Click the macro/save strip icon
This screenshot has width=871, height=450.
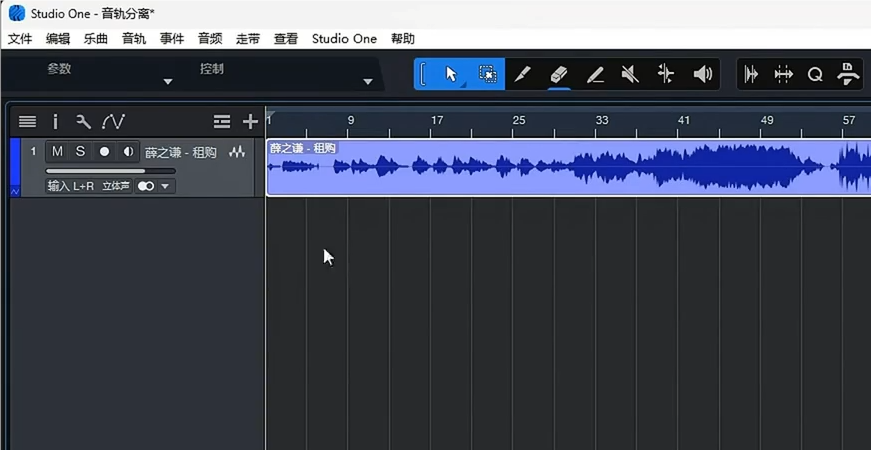[x=848, y=74]
